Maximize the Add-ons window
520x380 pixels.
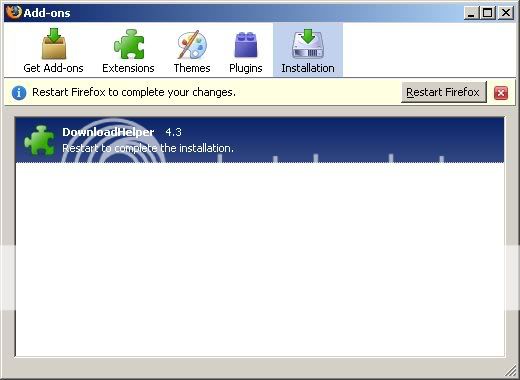coord(488,13)
